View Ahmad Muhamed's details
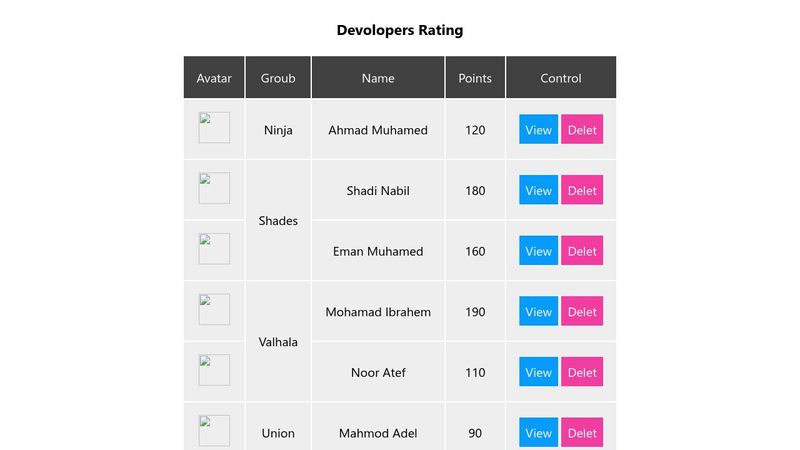This screenshot has width=800, height=450. click(538, 130)
